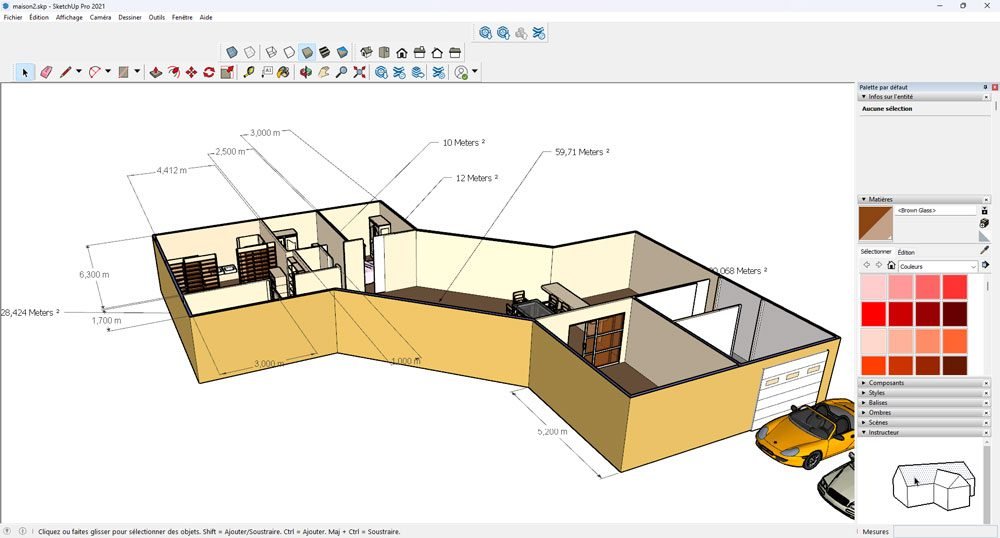Switch to the Édition materials tab
1000x538 pixels.
click(x=906, y=252)
